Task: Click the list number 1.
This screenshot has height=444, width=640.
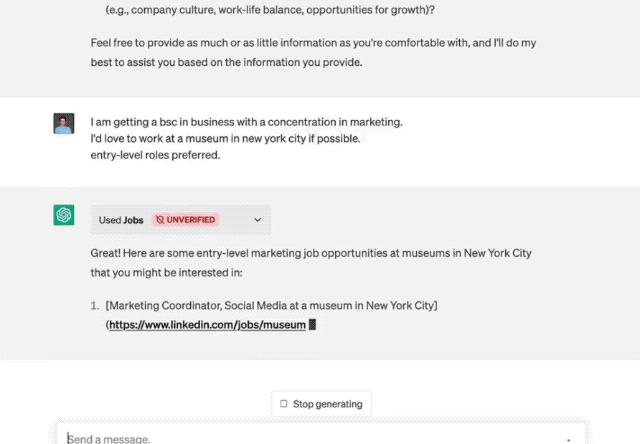Action: click(x=94, y=306)
